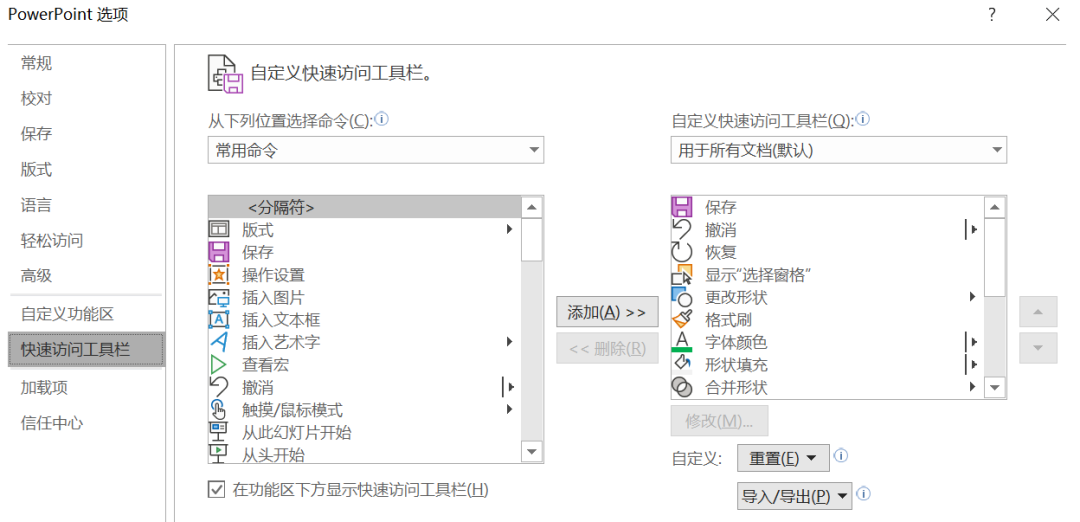The image size is (1080, 522).
Task: Click the move down arrow button
Action: click(1038, 348)
